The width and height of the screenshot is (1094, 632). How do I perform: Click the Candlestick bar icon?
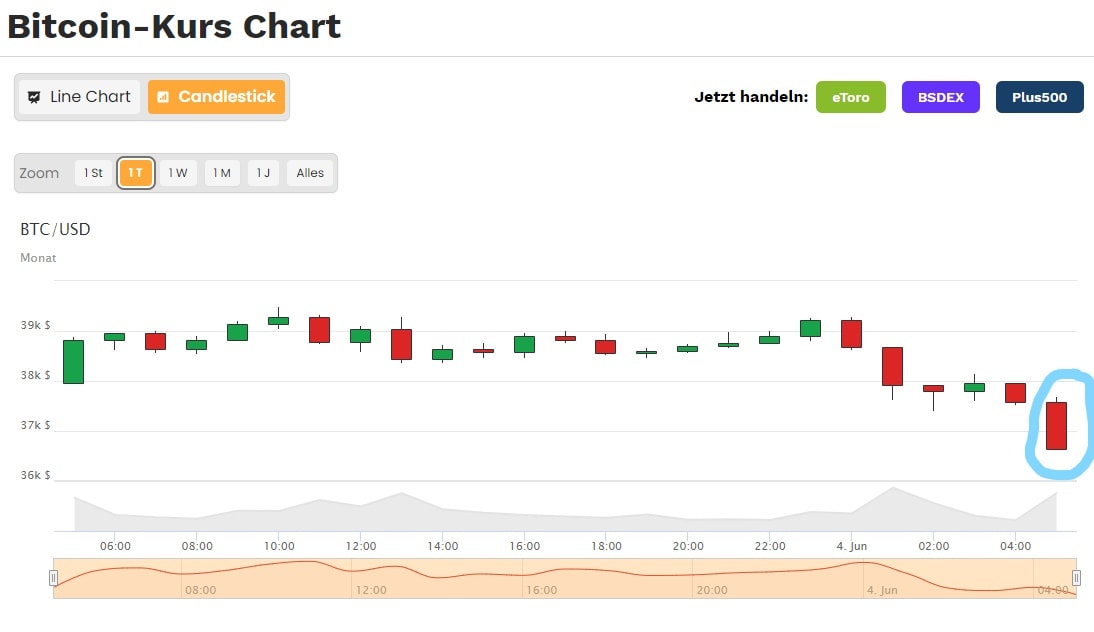click(x=163, y=97)
